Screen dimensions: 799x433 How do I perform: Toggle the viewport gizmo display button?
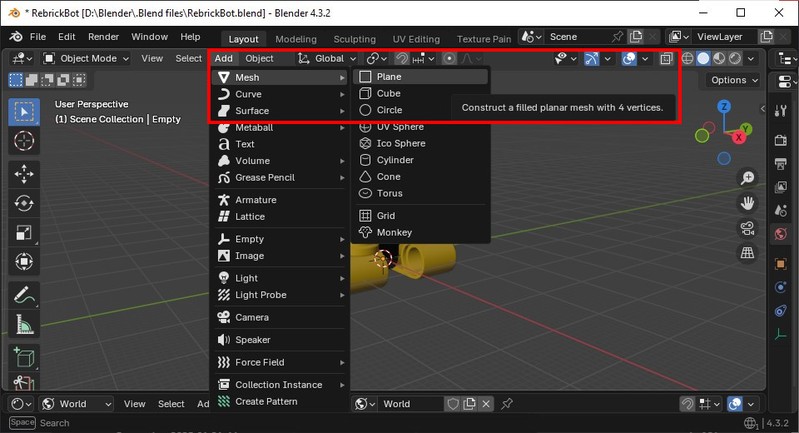[x=593, y=59]
